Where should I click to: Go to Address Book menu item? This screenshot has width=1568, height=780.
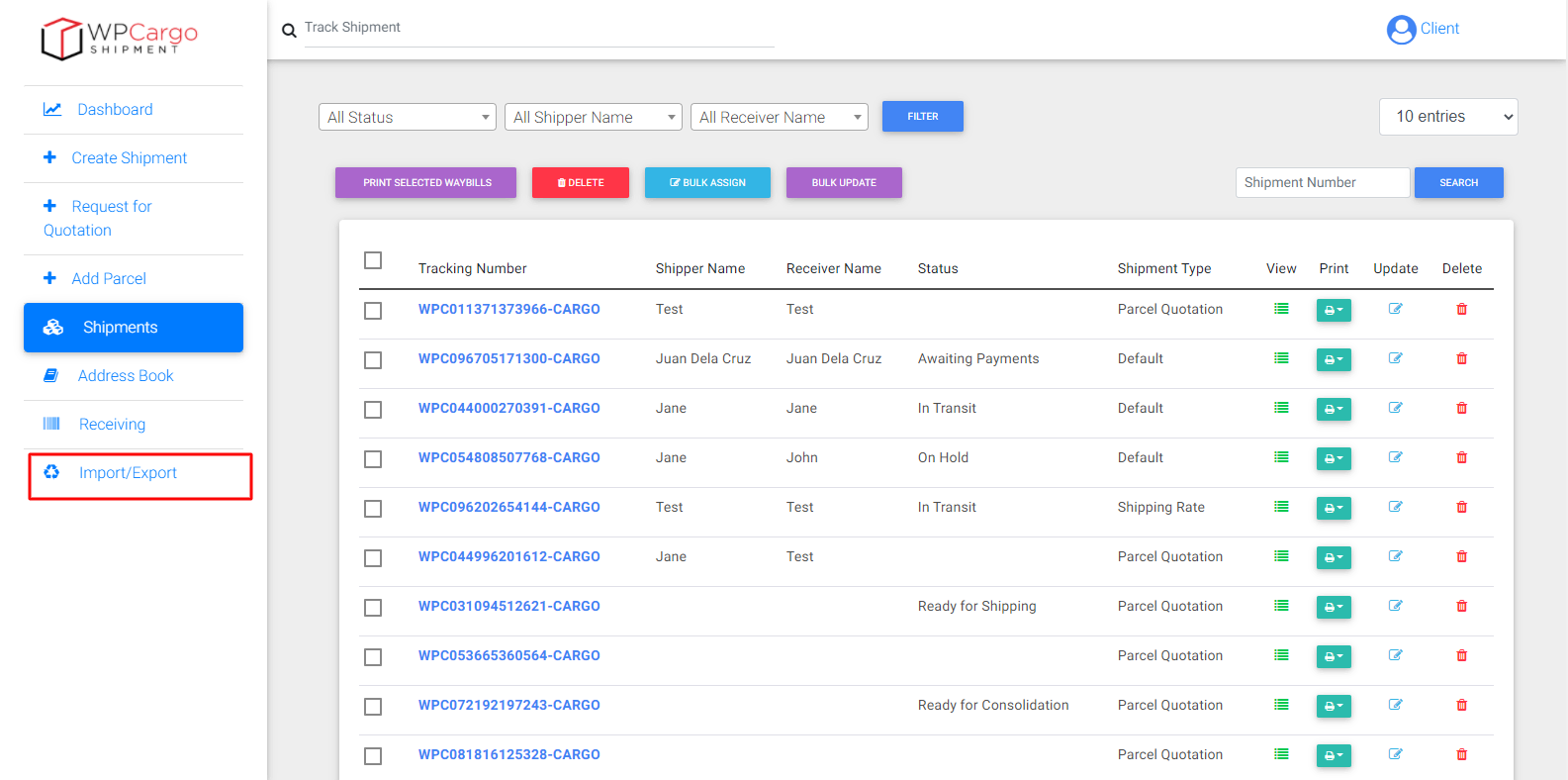pyautogui.click(x=126, y=376)
